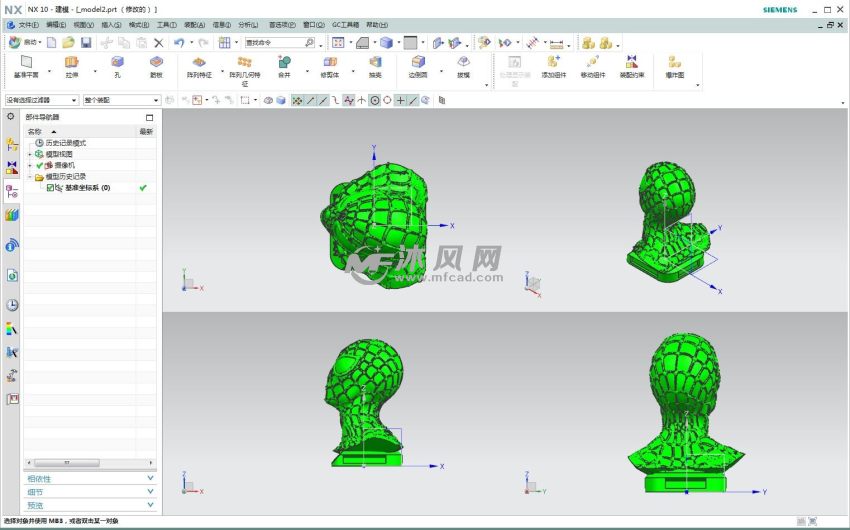
Task: Open the History clock tab in the sidebar
Action: point(12,305)
